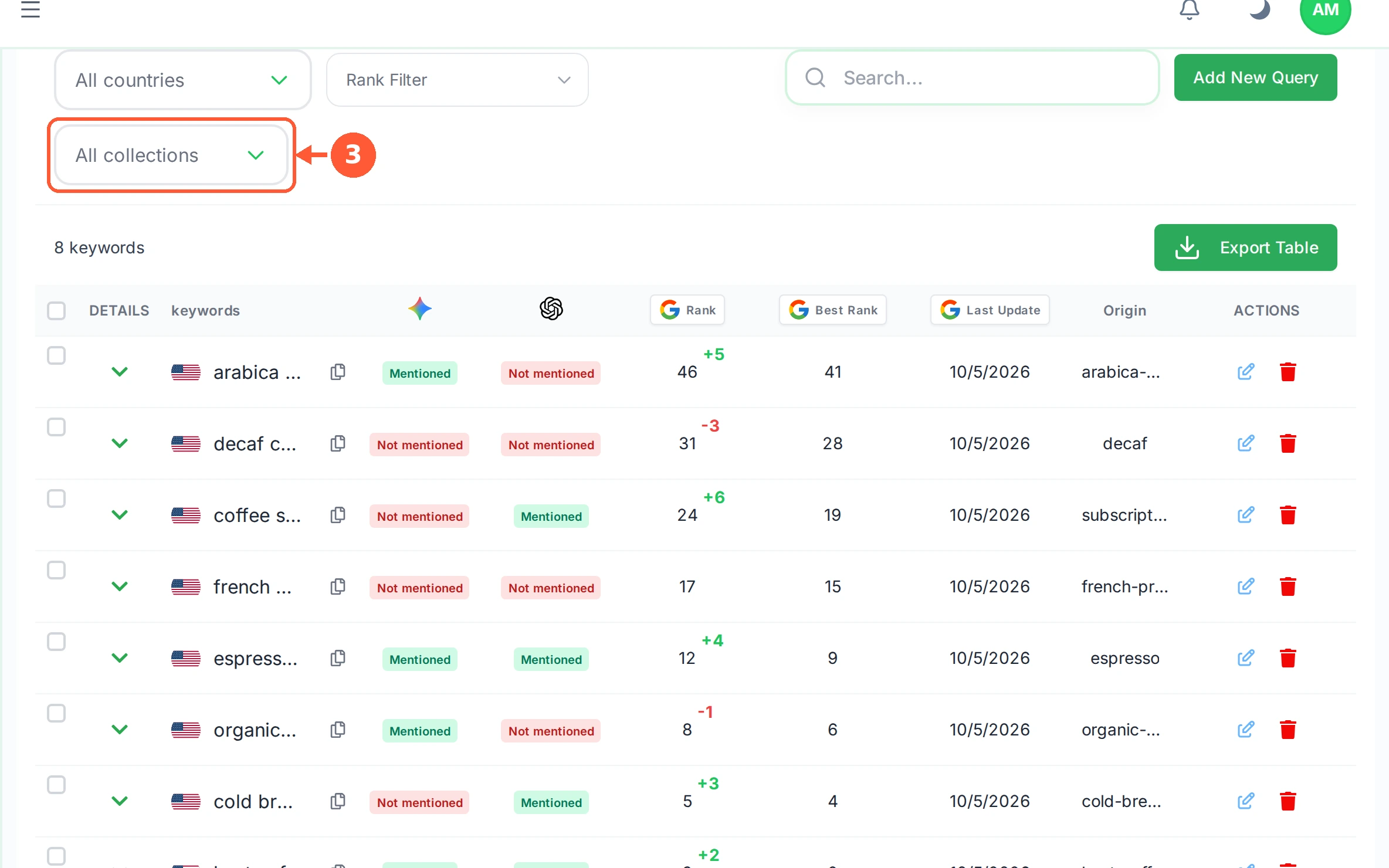Screen dimensions: 1389x868
Task: Expand details for the french row
Action: [x=120, y=586]
